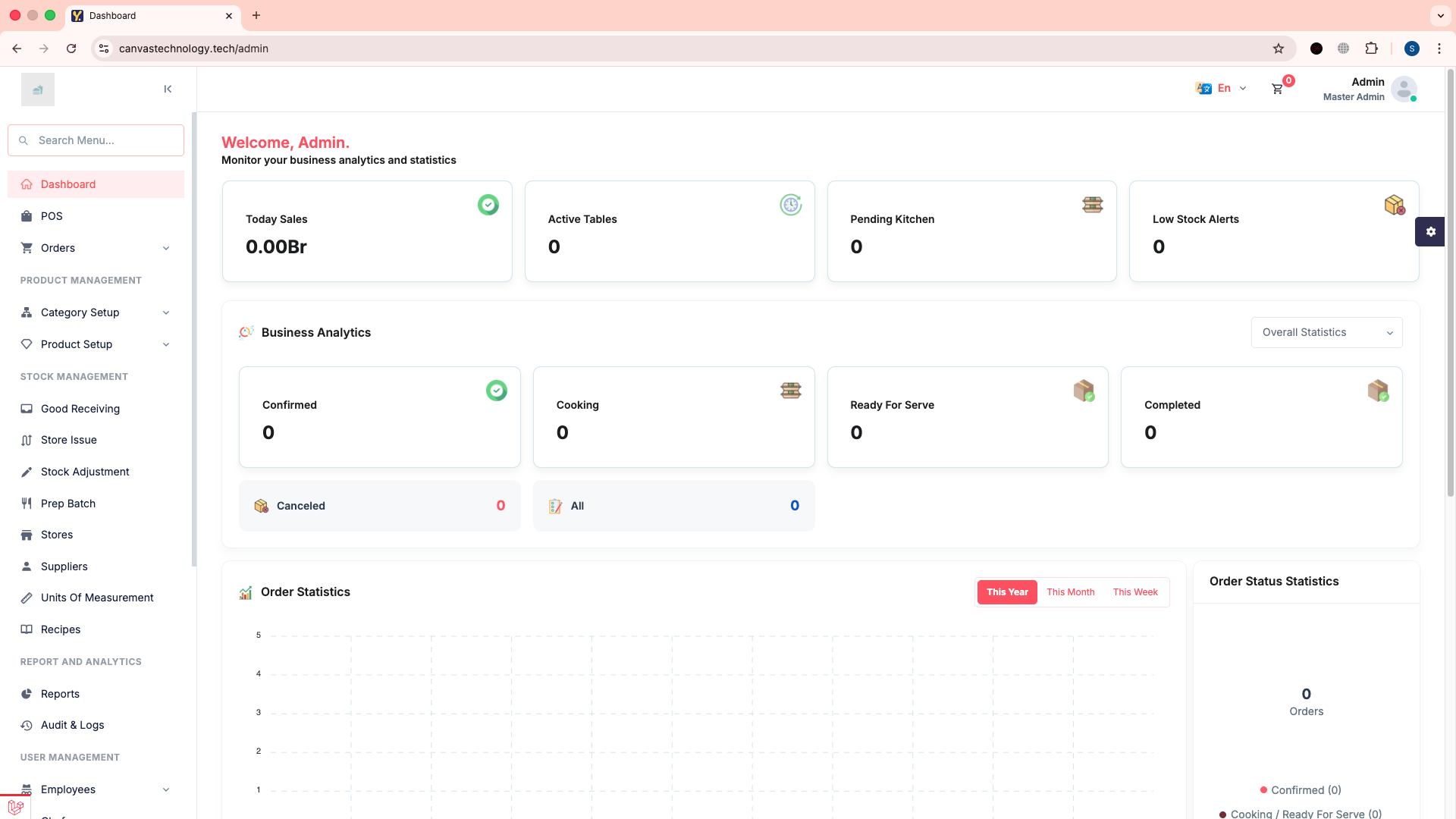Viewport: 1456px width, 819px height.
Task: Open the Overall Statistics dropdown
Action: [1326, 332]
